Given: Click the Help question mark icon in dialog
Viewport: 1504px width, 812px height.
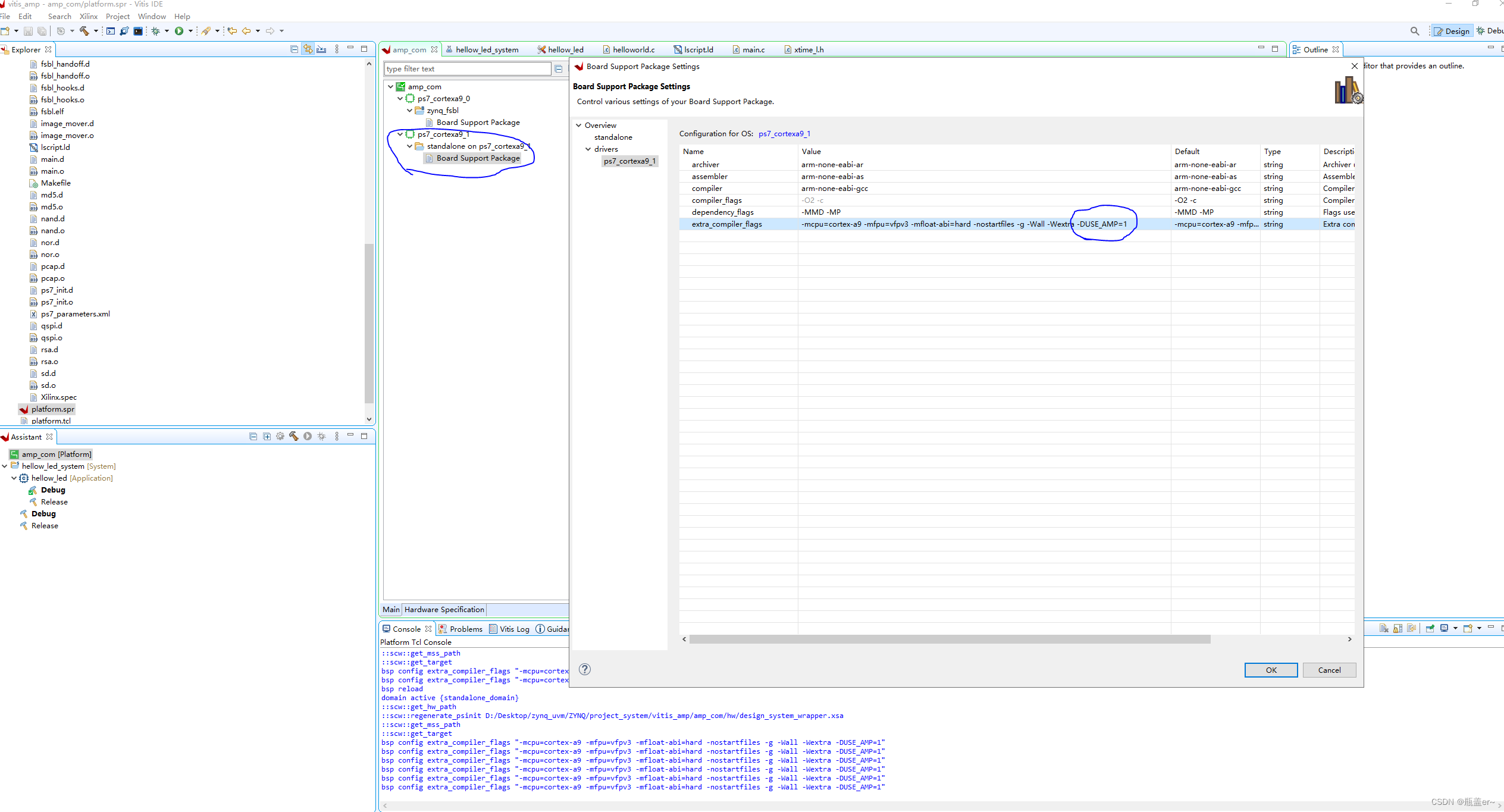Looking at the screenshot, I should (585, 669).
